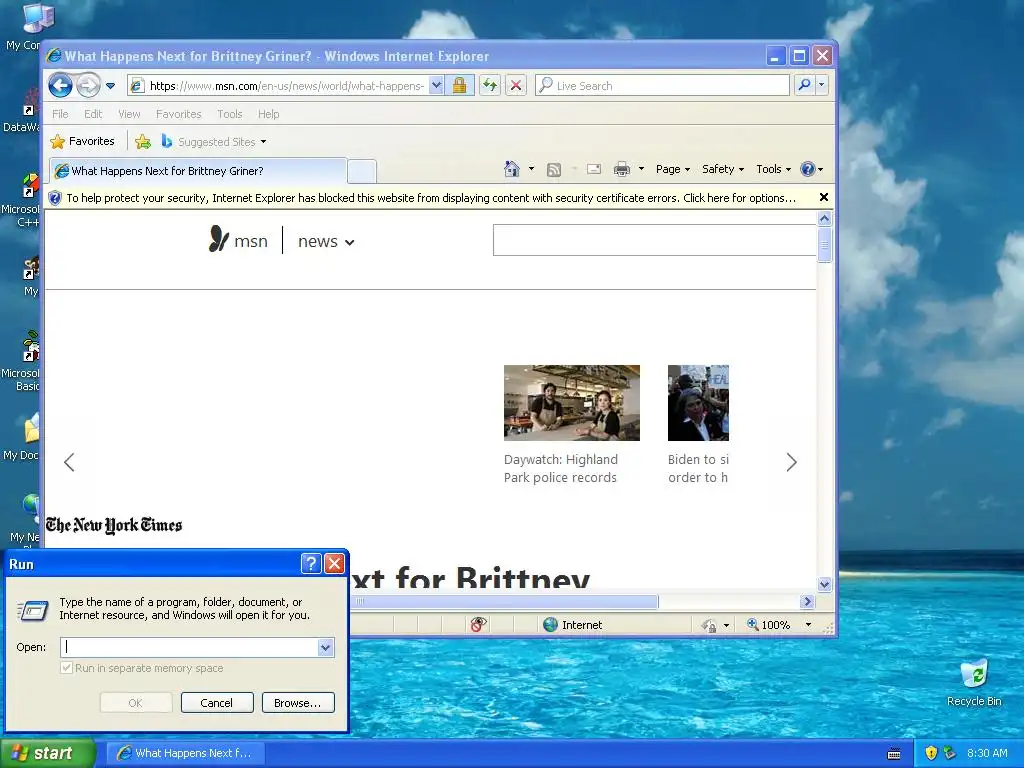This screenshot has width=1024, height=768.
Task: Click the vertical scrollbar down arrow
Action: coord(824,584)
